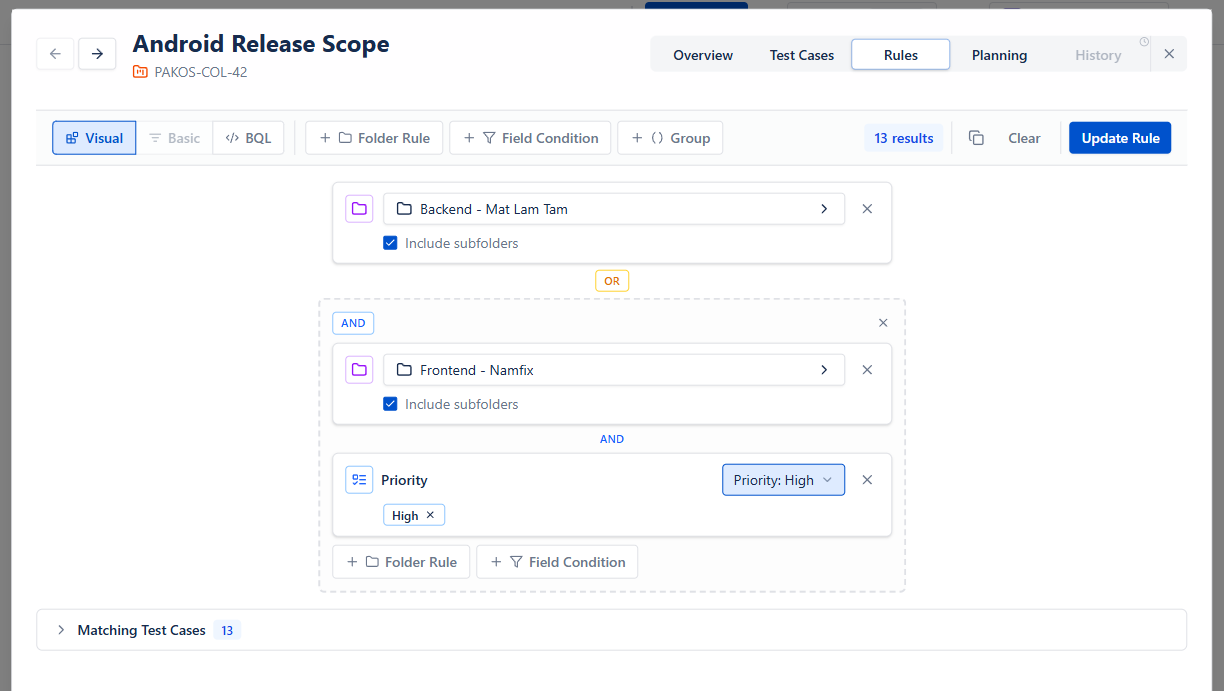1224x691 pixels.
Task: Open the Planning tab
Action: (x=999, y=55)
